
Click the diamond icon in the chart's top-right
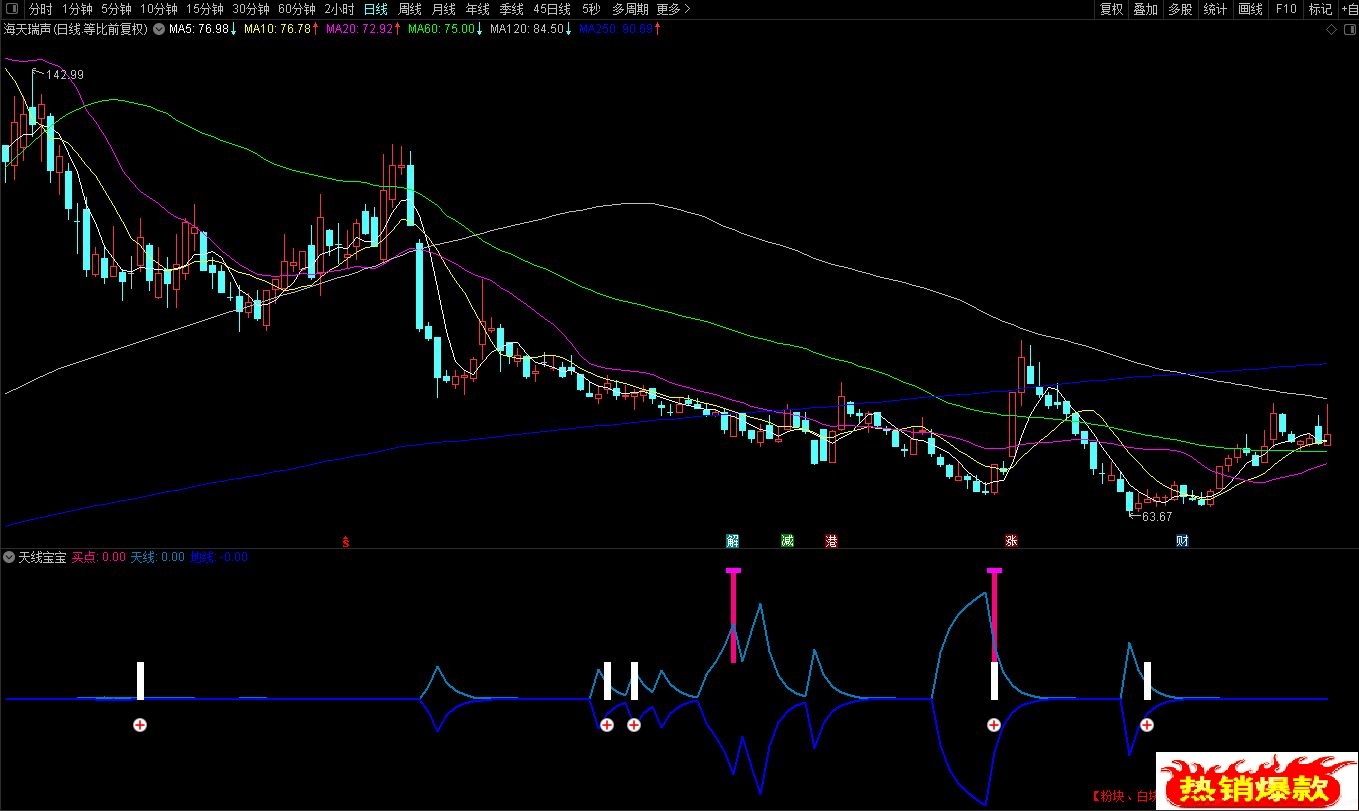(1331, 29)
